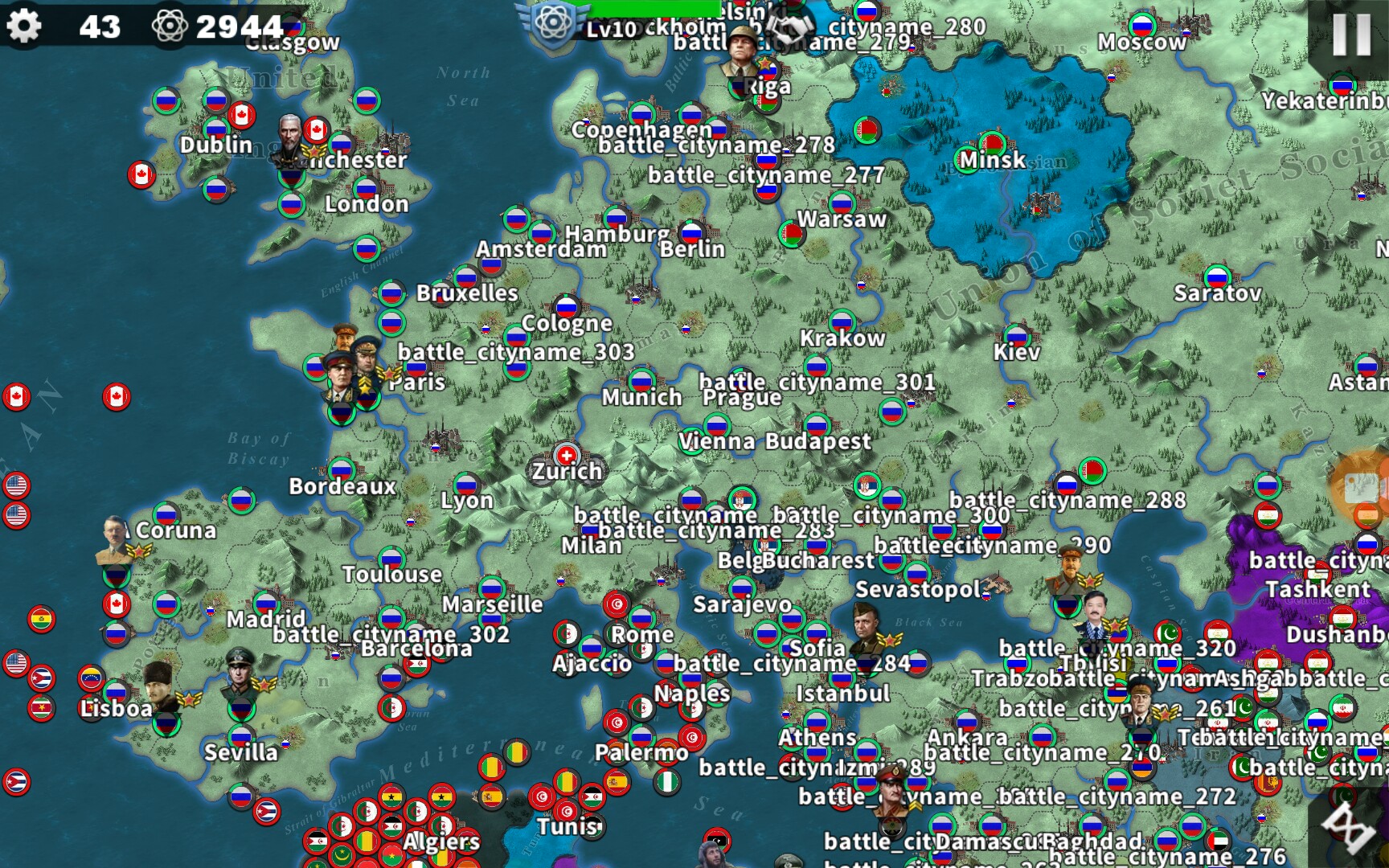Image resolution: width=1389 pixels, height=868 pixels.
Task: Select the city of Istanbul
Action: 843,693
